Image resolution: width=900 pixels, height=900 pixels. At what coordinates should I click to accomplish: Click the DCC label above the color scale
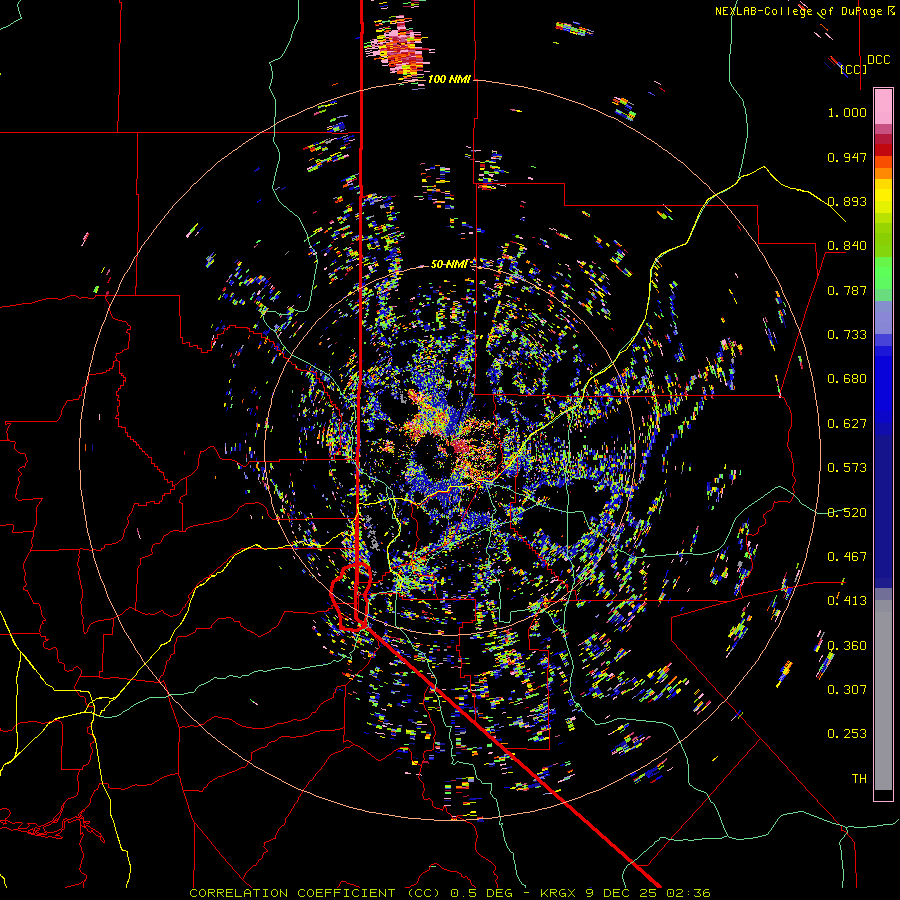tap(878, 60)
